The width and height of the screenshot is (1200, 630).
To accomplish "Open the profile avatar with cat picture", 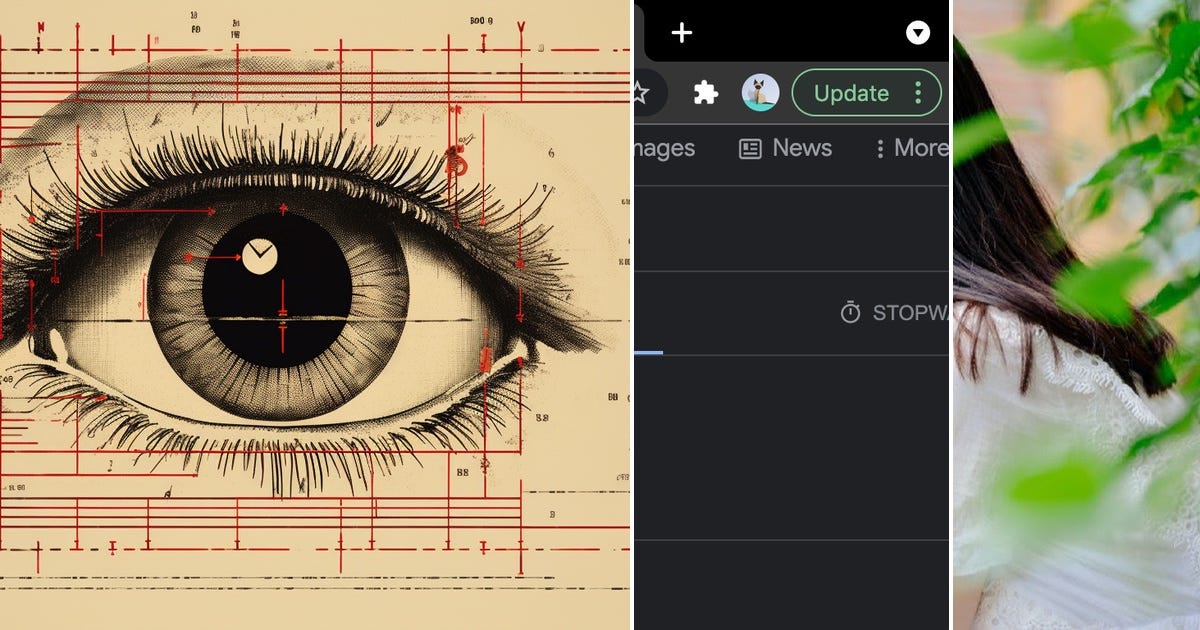I will 760,93.
